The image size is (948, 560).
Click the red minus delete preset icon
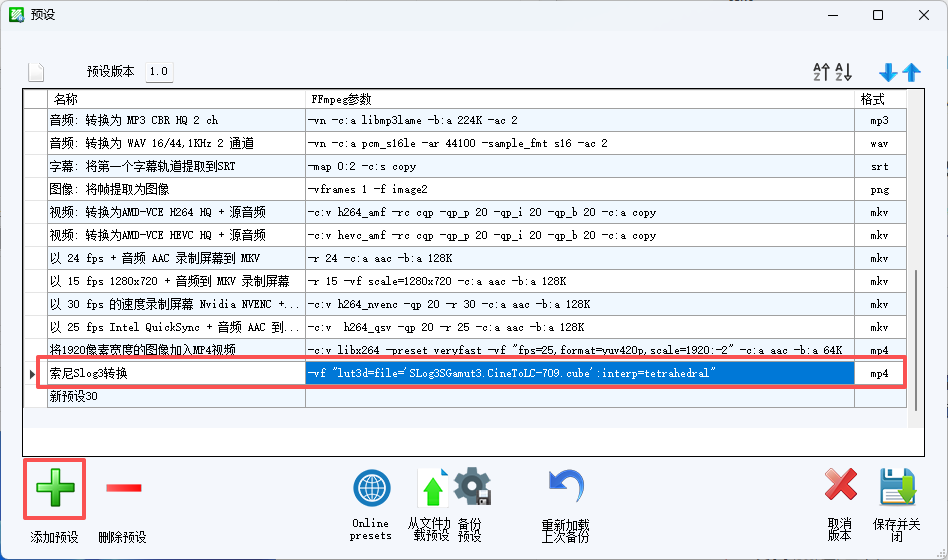123,487
